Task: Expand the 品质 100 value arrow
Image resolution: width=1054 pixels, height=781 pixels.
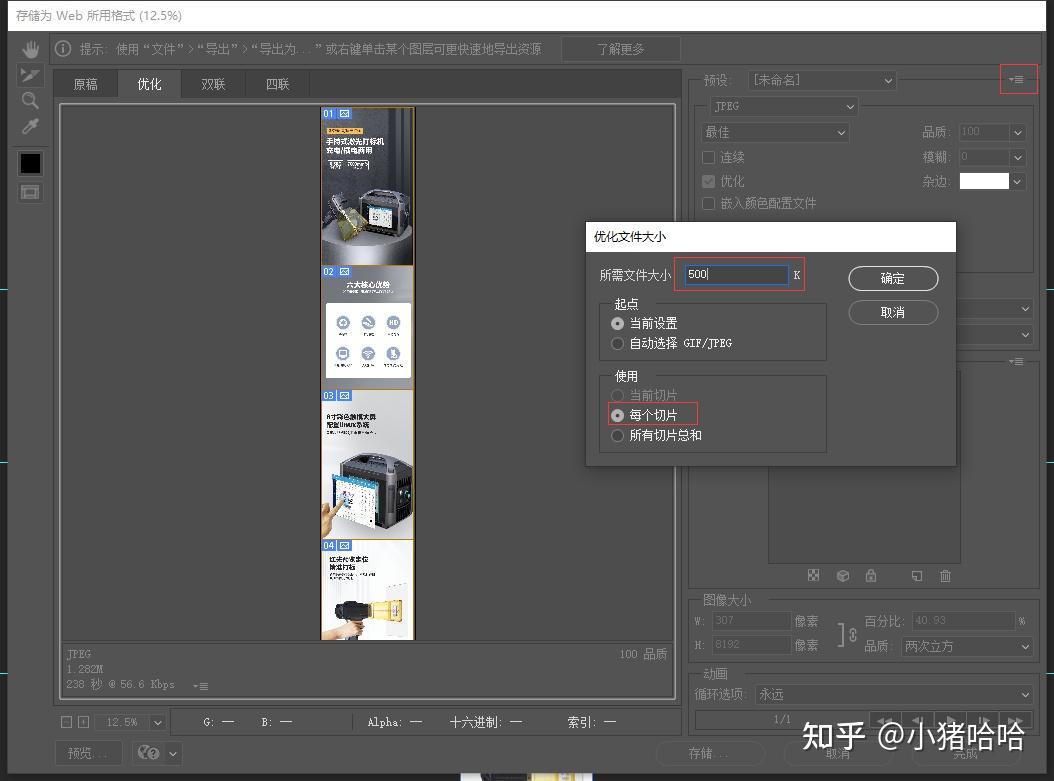Action: click(x=1018, y=132)
